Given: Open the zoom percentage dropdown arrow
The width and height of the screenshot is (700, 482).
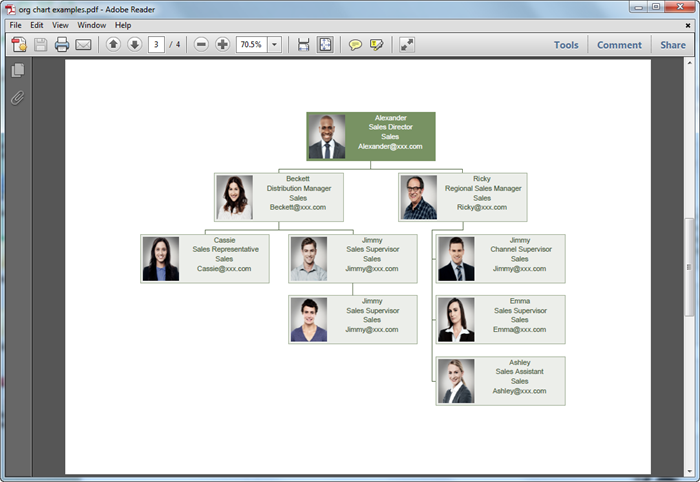Looking at the screenshot, I should coord(275,45).
